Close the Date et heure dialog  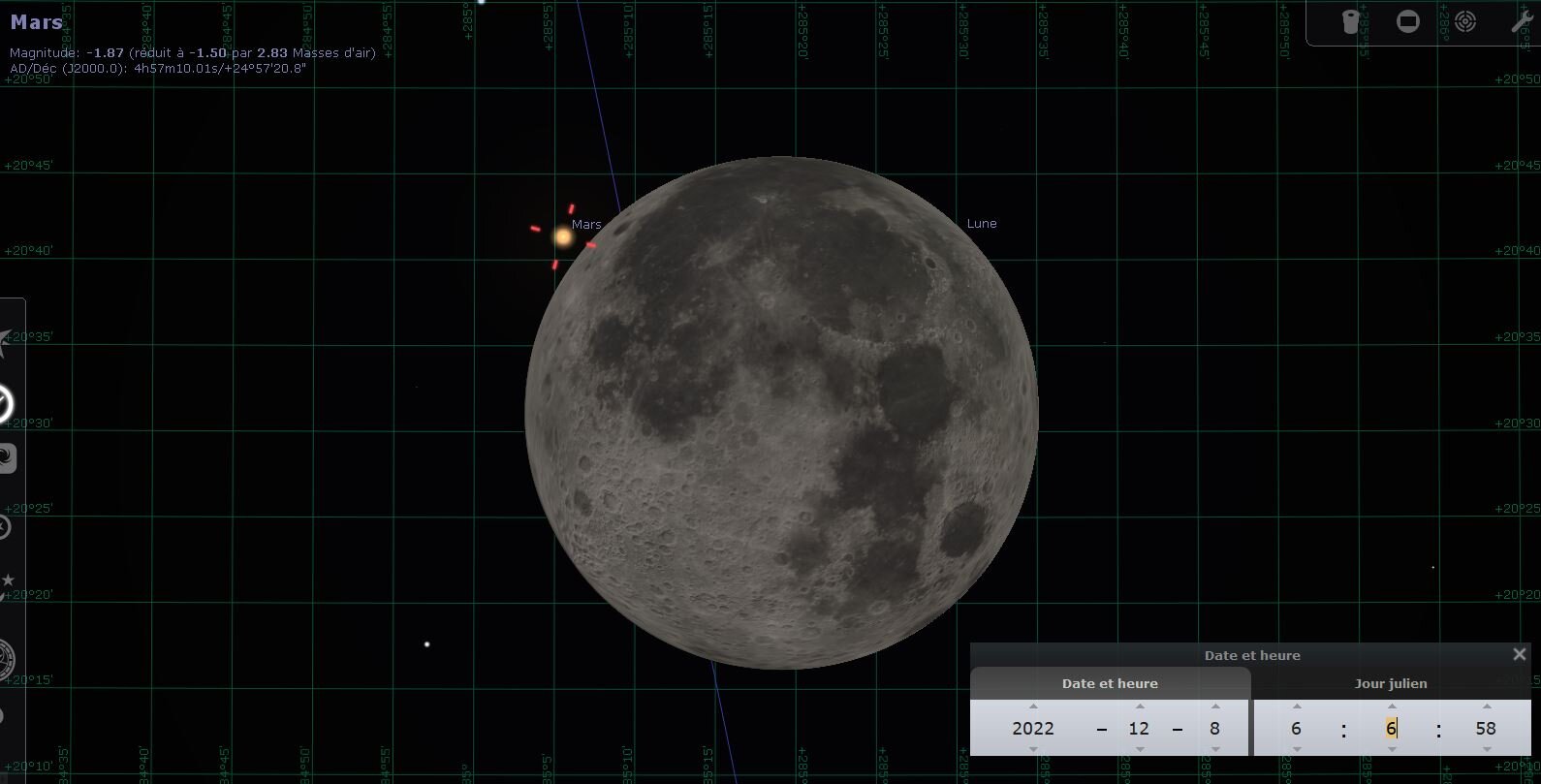click(x=1520, y=654)
